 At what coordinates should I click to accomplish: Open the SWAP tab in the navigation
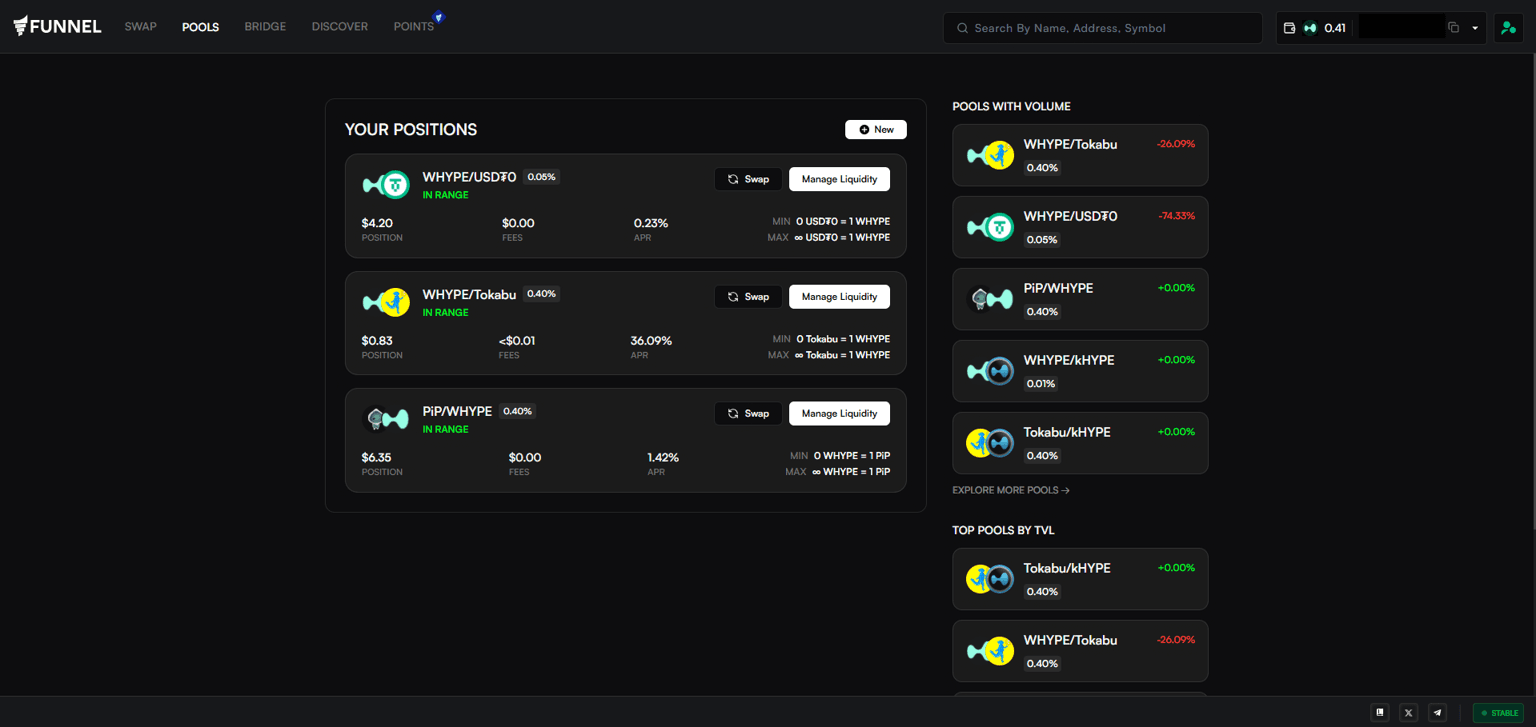click(x=141, y=27)
